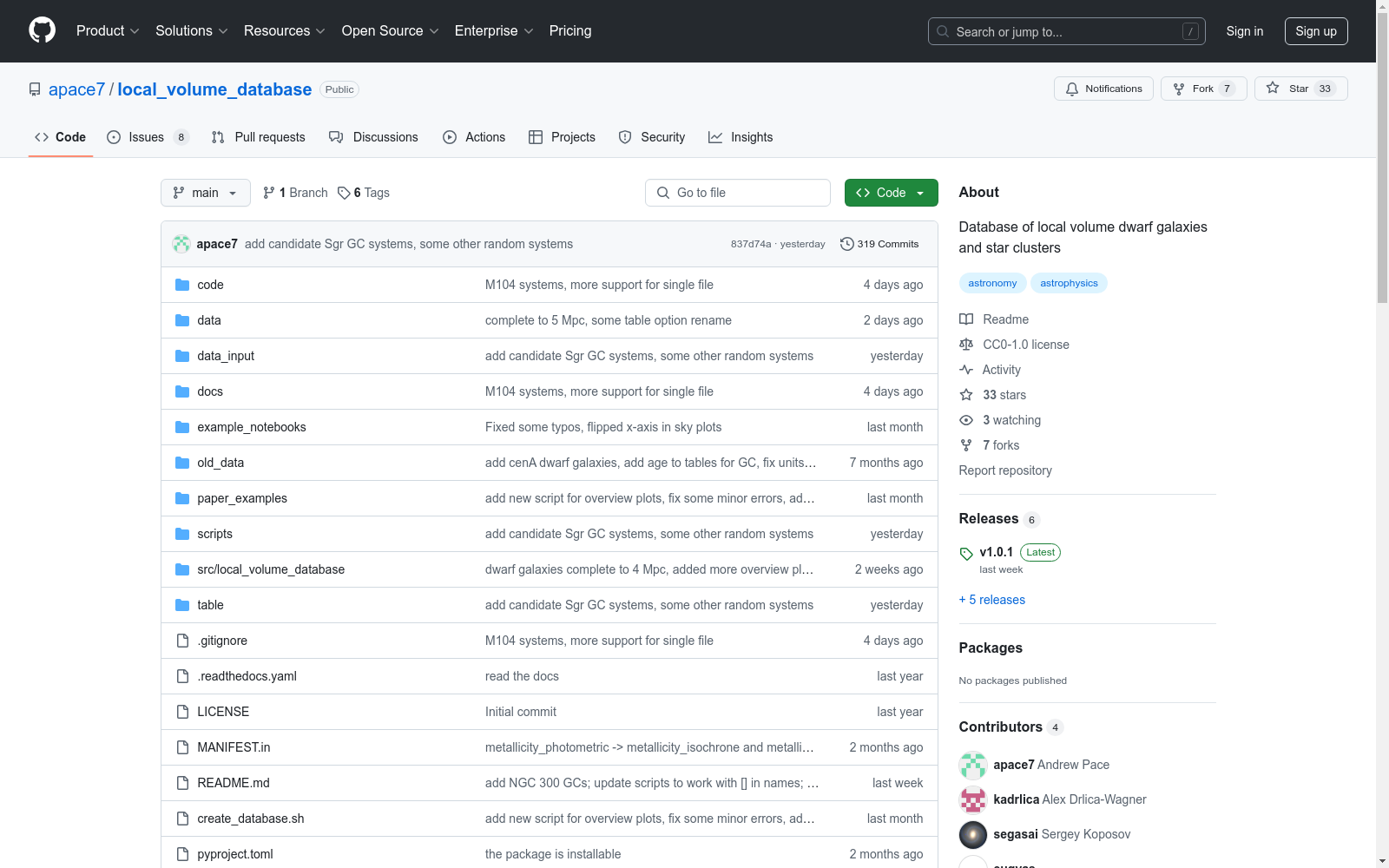Click Andrew Pace's contributor avatar
The image size is (1389, 868).
[x=973, y=765]
